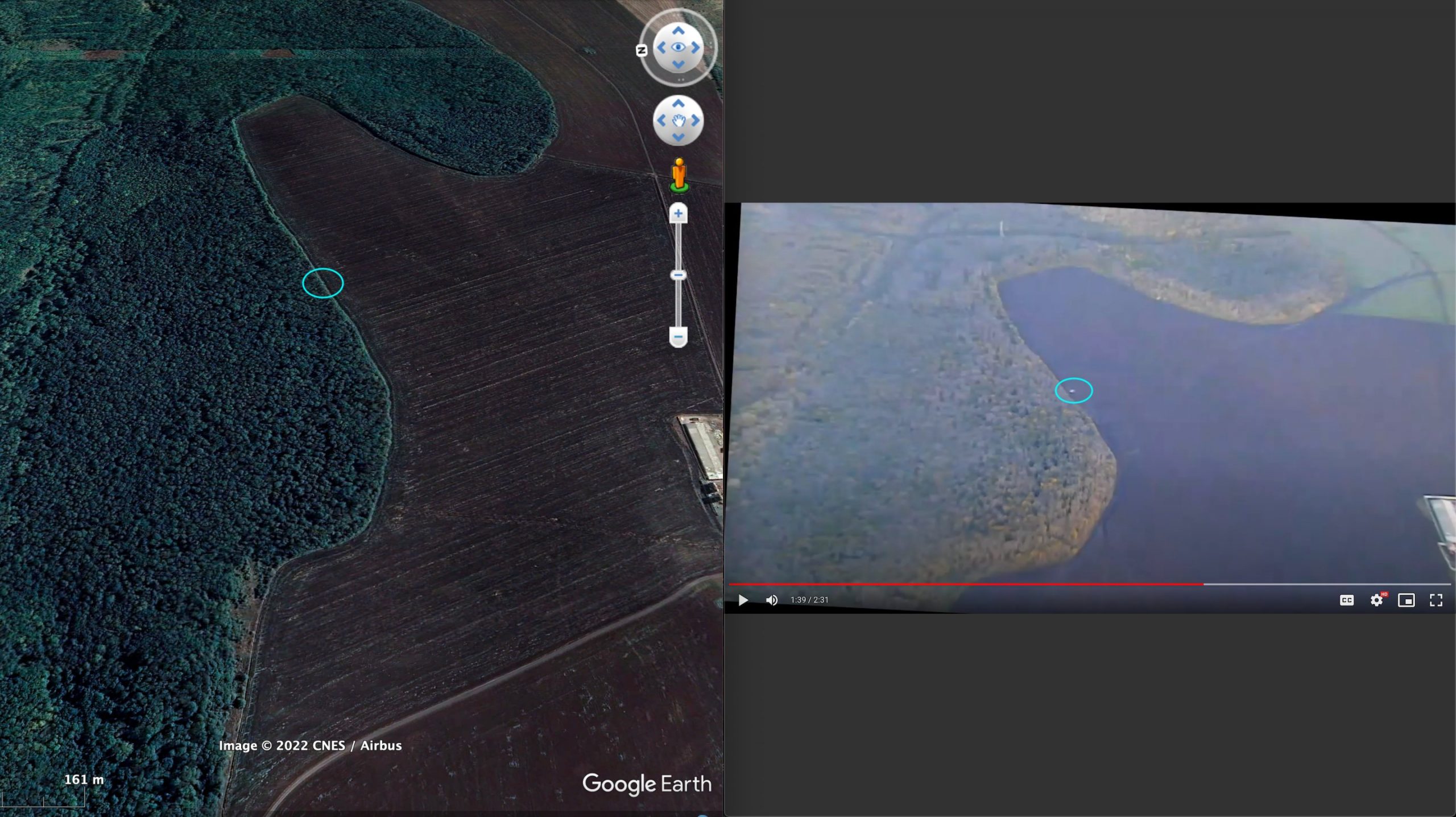Click the look-down arrow on the eye joystick
The width and height of the screenshot is (1456, 817).
678,65
